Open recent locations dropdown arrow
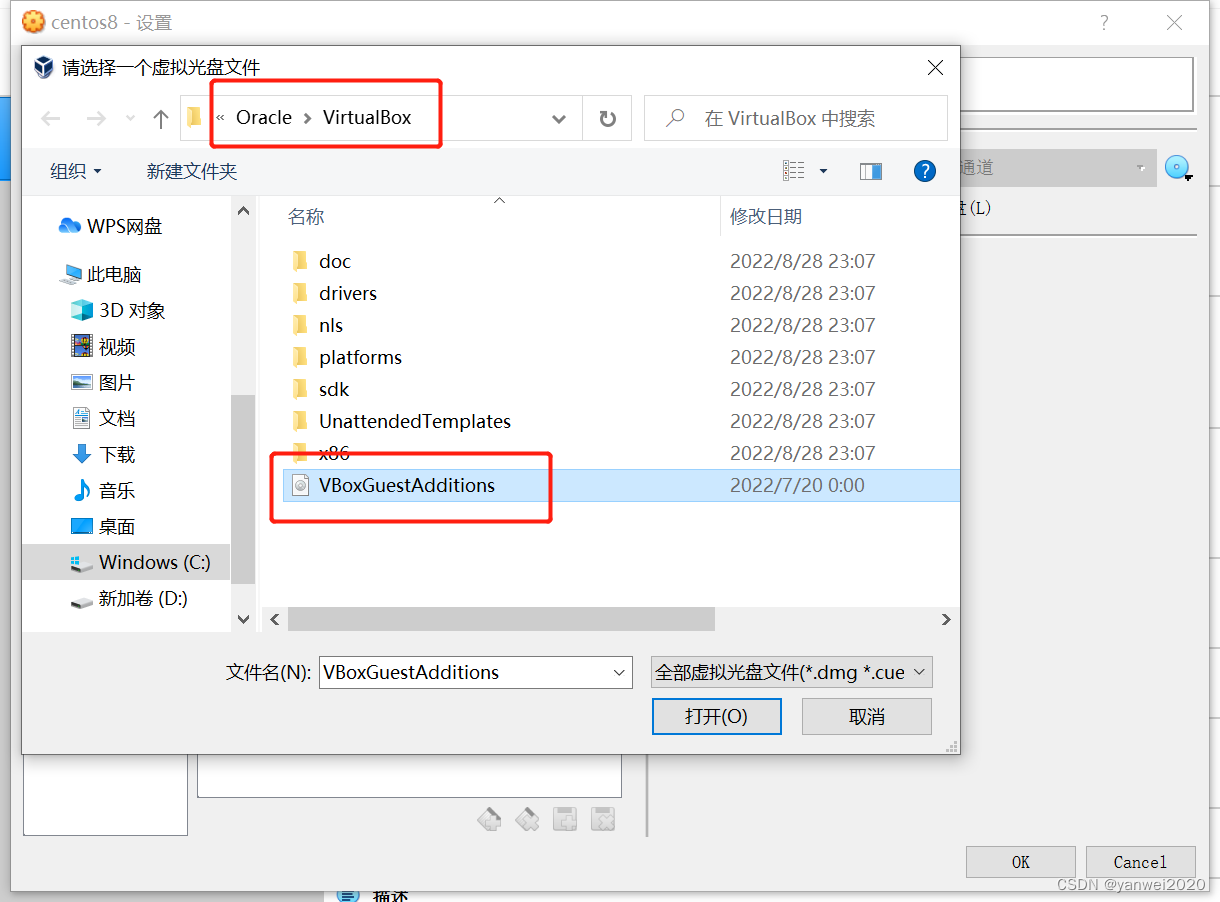1220x902 pixels. [130, 118]
